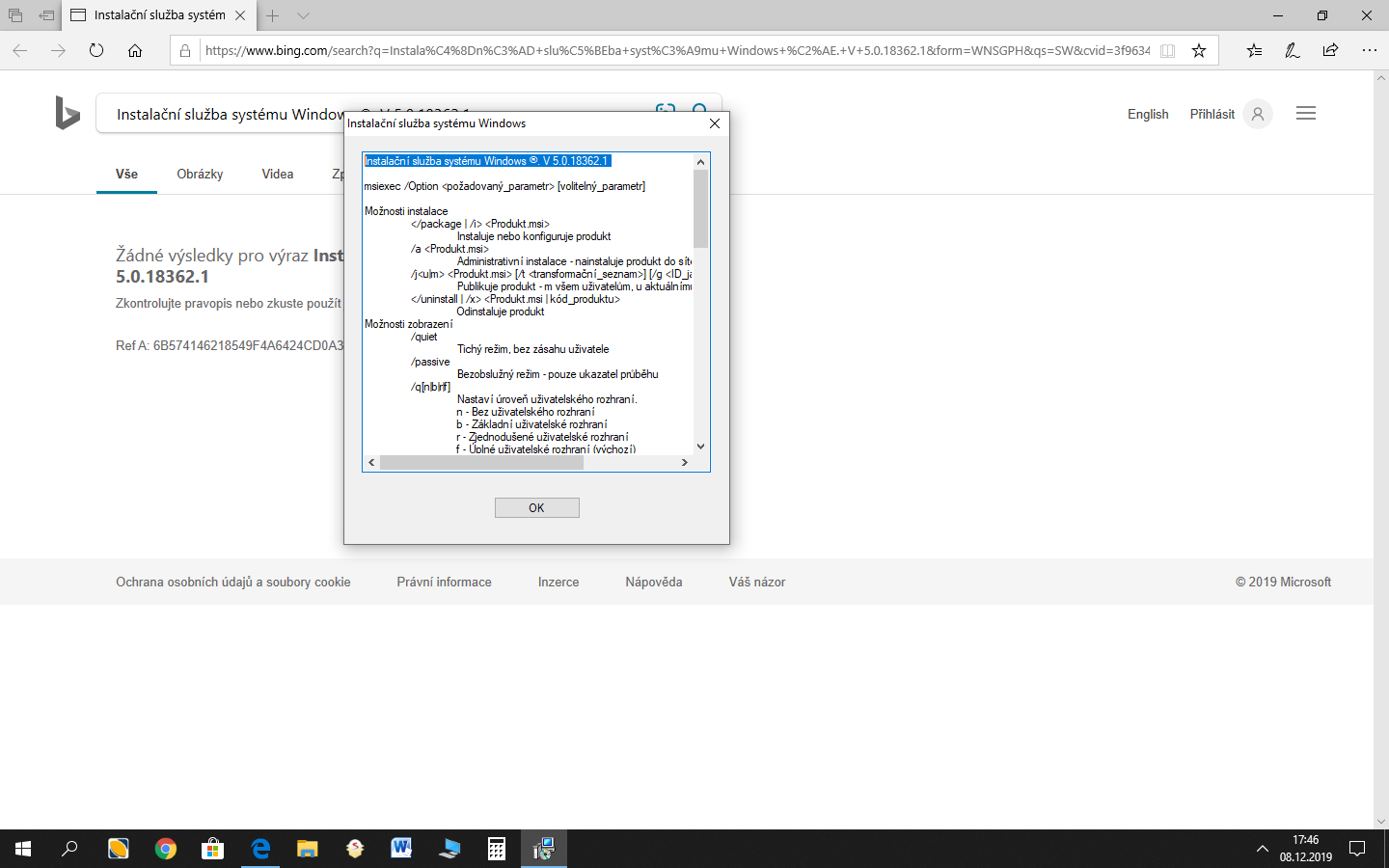Viewport: 1389px width, 868px height.
Task: Click the Bing account avatar icon
Action: pos(1258,114)
